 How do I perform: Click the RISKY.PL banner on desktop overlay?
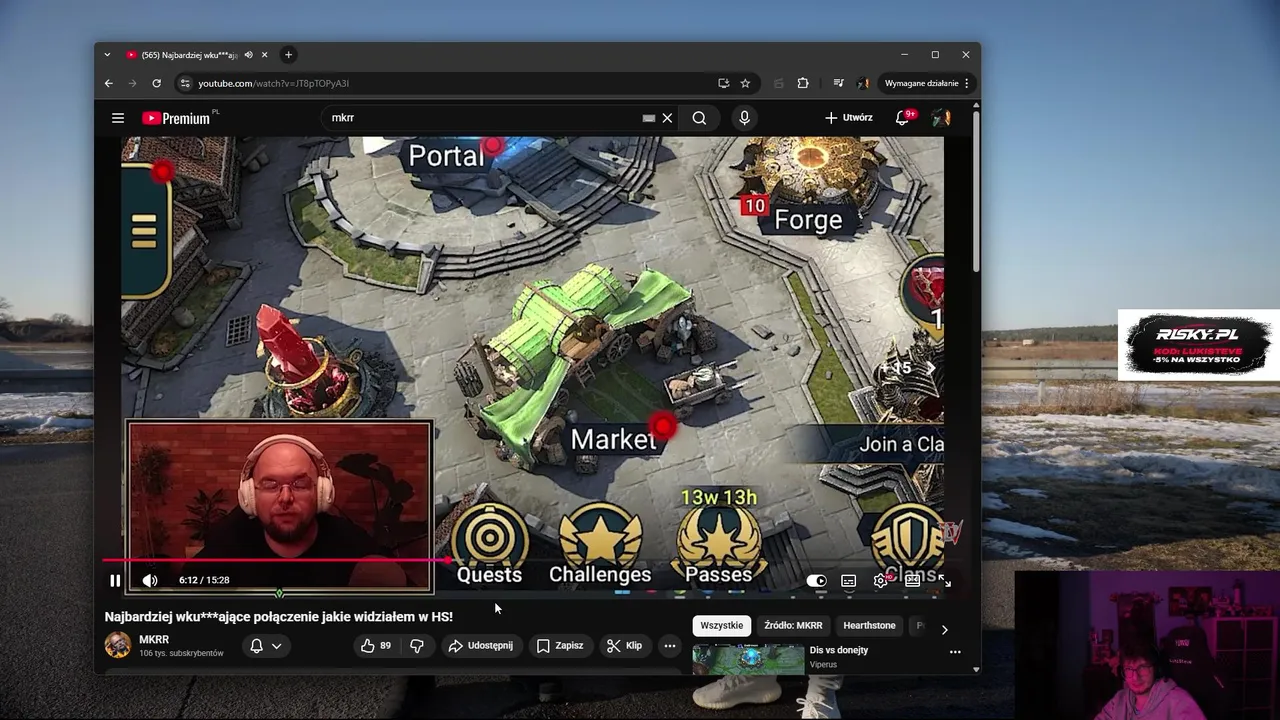pos(1198,345)
